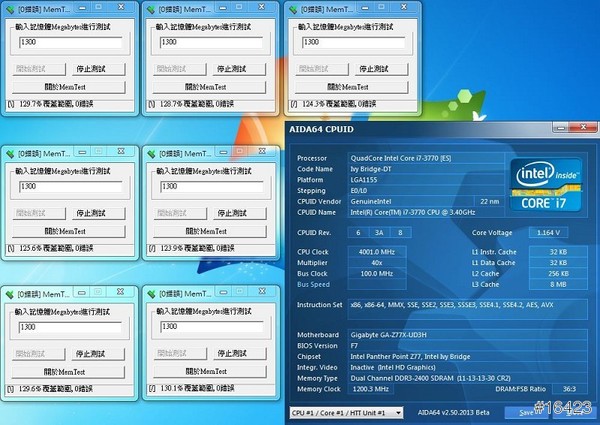Click MemTest title icon in 123.9% coverage window
Screen dimensions: 600x425
pos(154,155)
